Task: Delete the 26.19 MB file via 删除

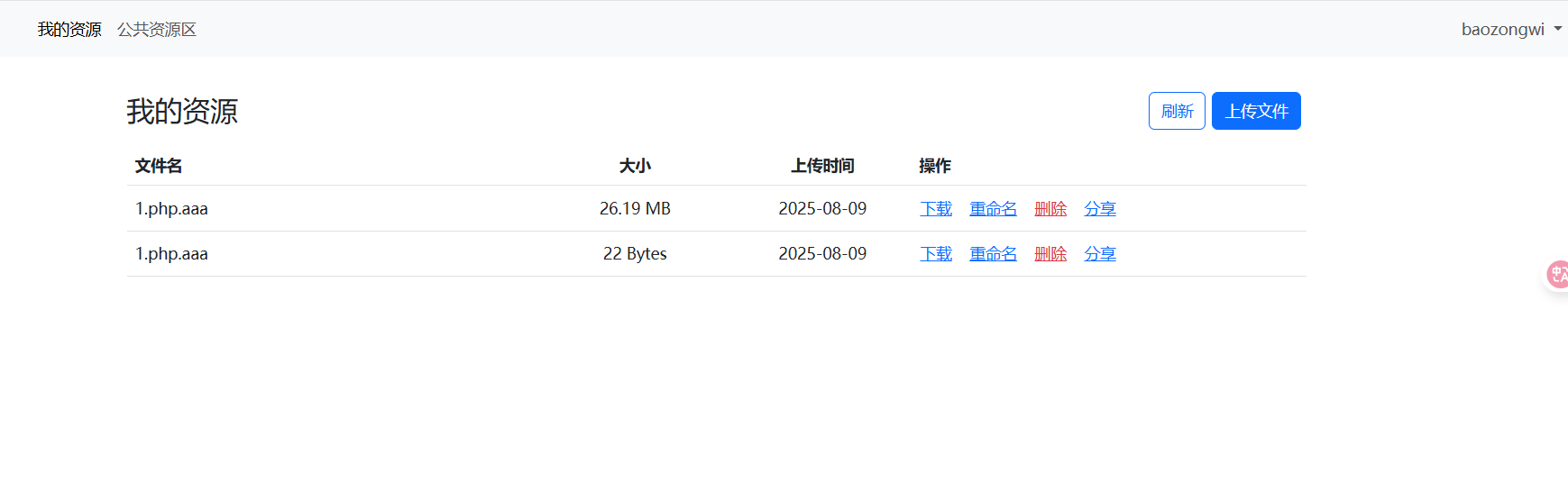Action: [1050, 208]
